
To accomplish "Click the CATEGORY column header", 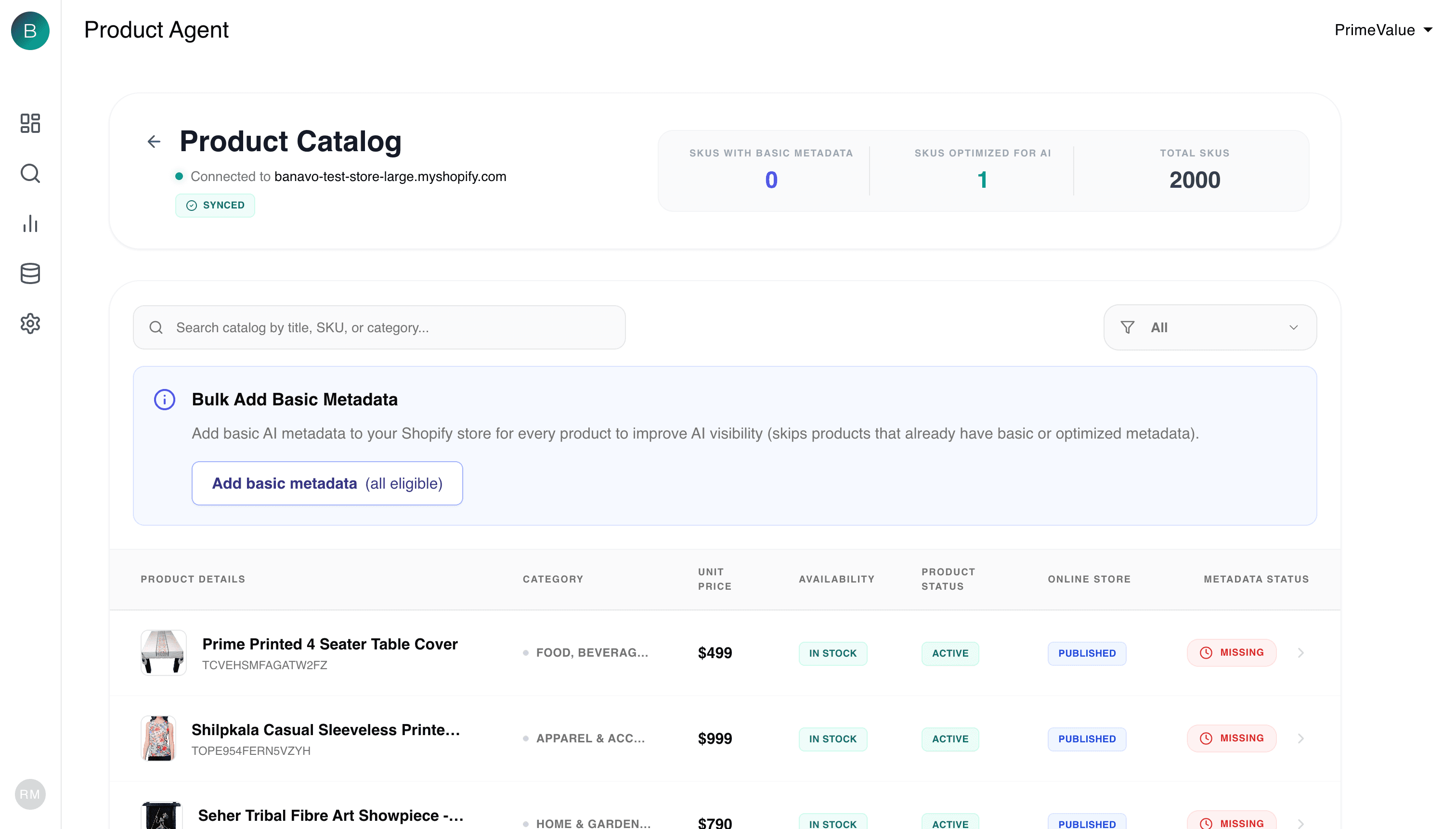I will click(x=553, y=579).
